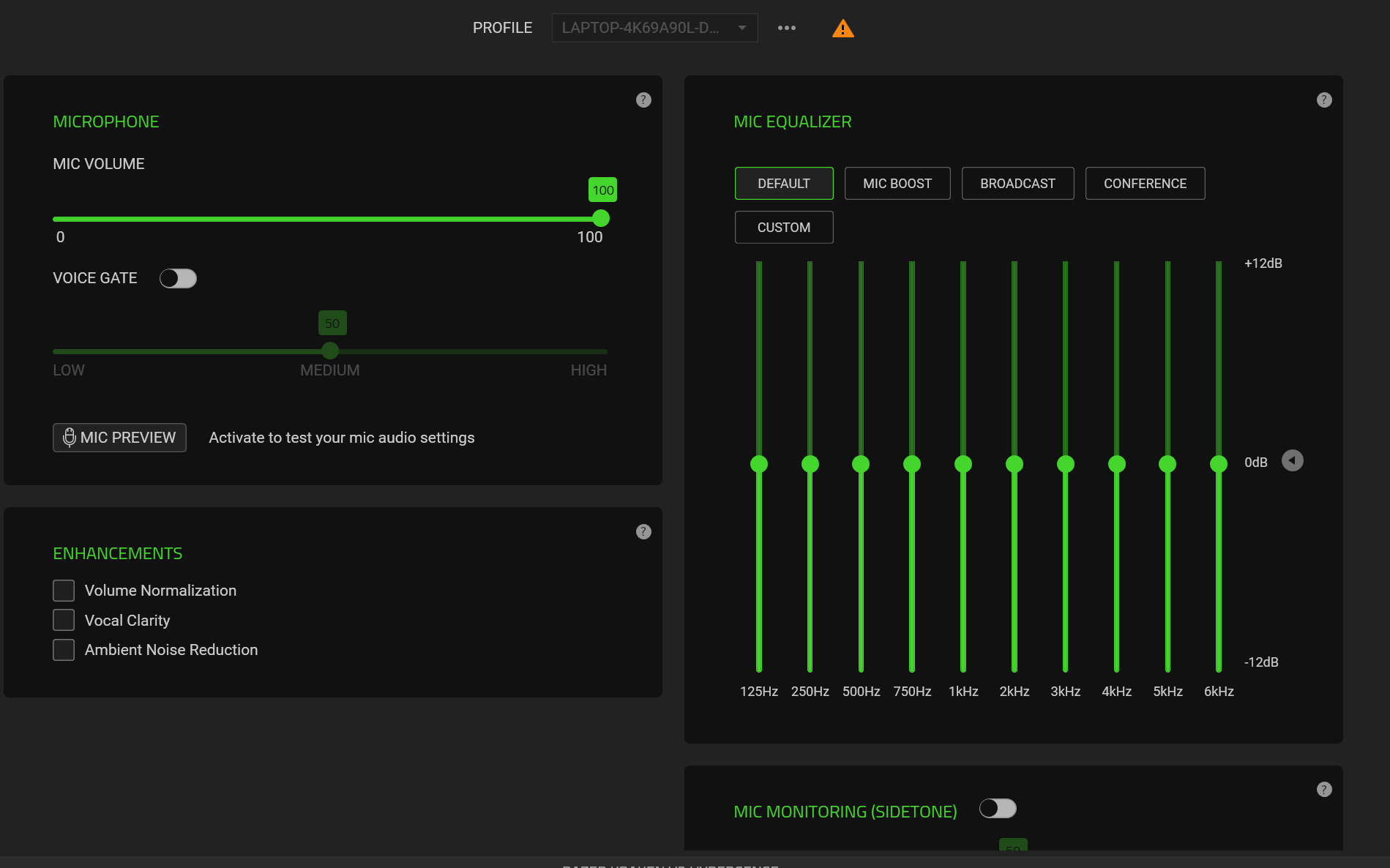
Task: Choose the CONFERENCE equalizer preset
Action: pos(1145,184)
